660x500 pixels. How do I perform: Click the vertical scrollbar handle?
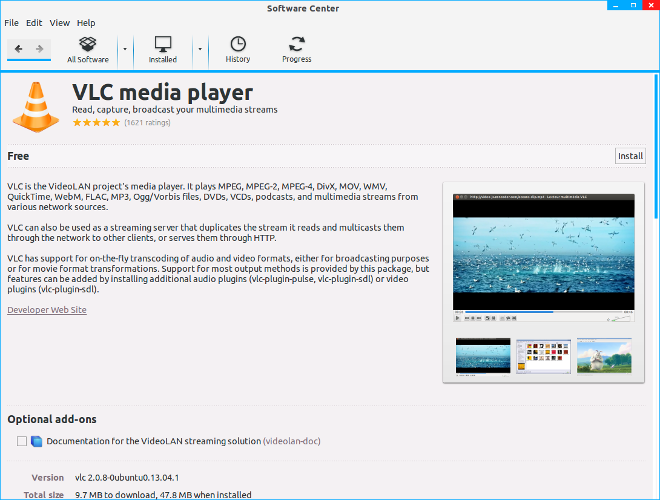[x=656, y=146]
